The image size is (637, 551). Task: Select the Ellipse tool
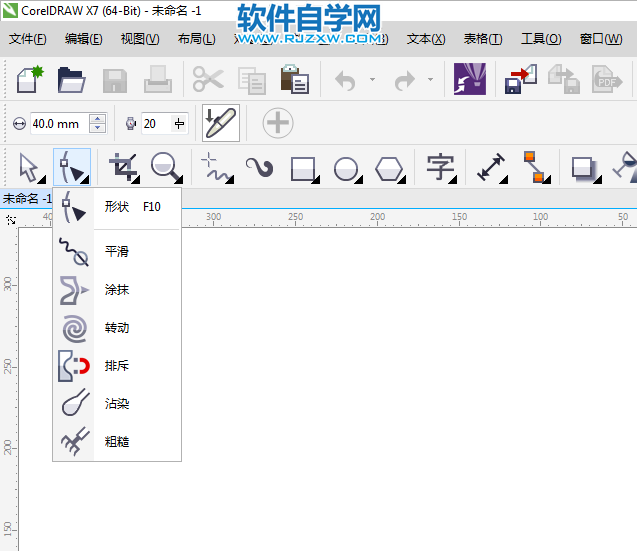pyautogui.click(x=347, y=168)
